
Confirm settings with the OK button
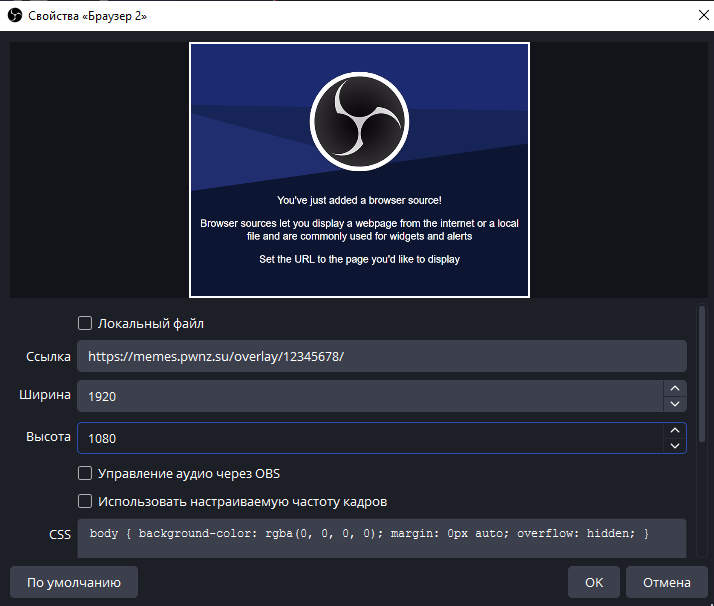tap(594, 582)
